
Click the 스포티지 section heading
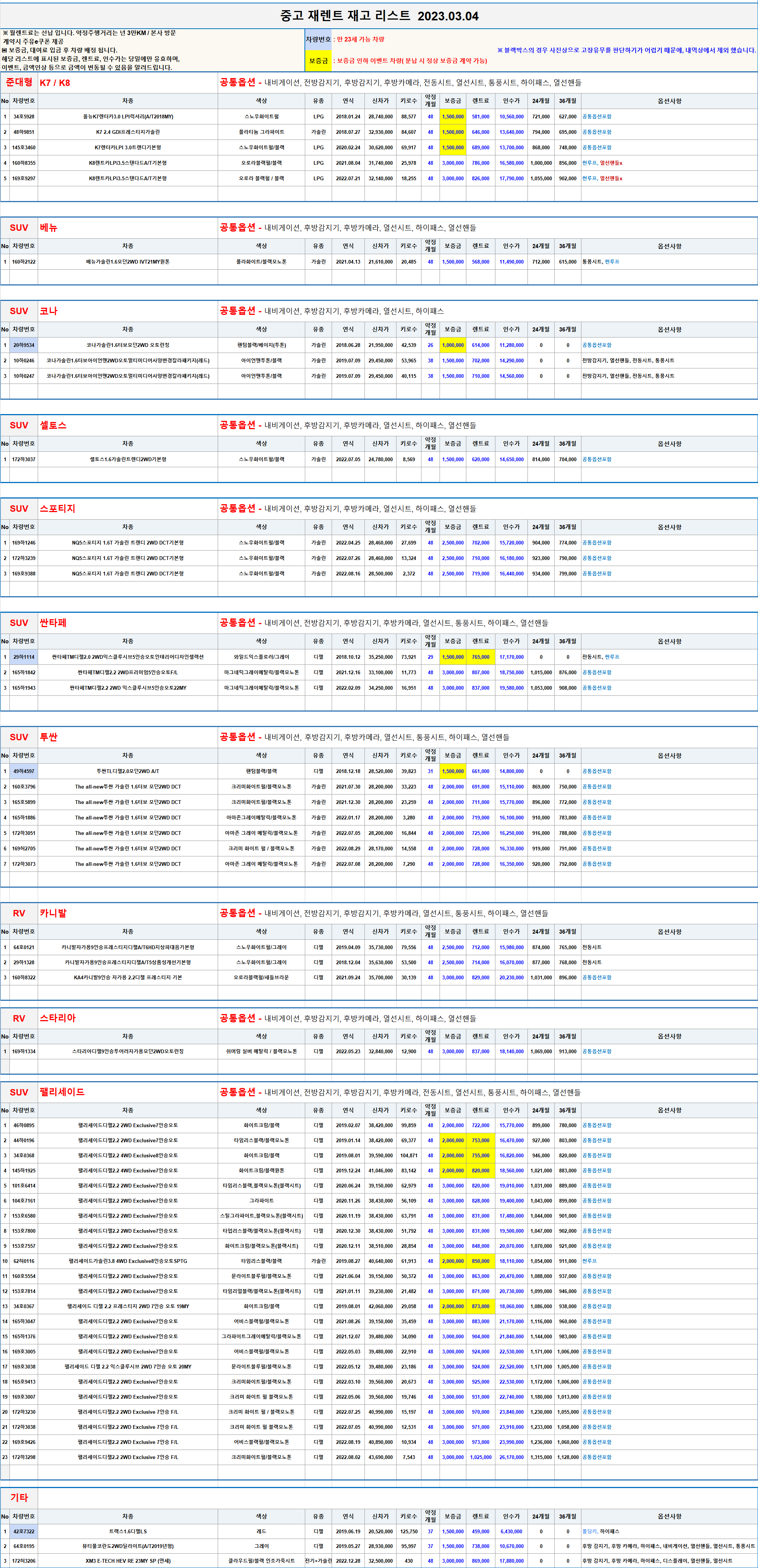pos(57,508)
